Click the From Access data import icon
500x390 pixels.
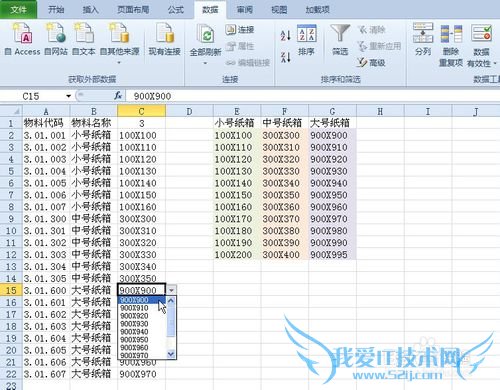(x=22, y=39)
